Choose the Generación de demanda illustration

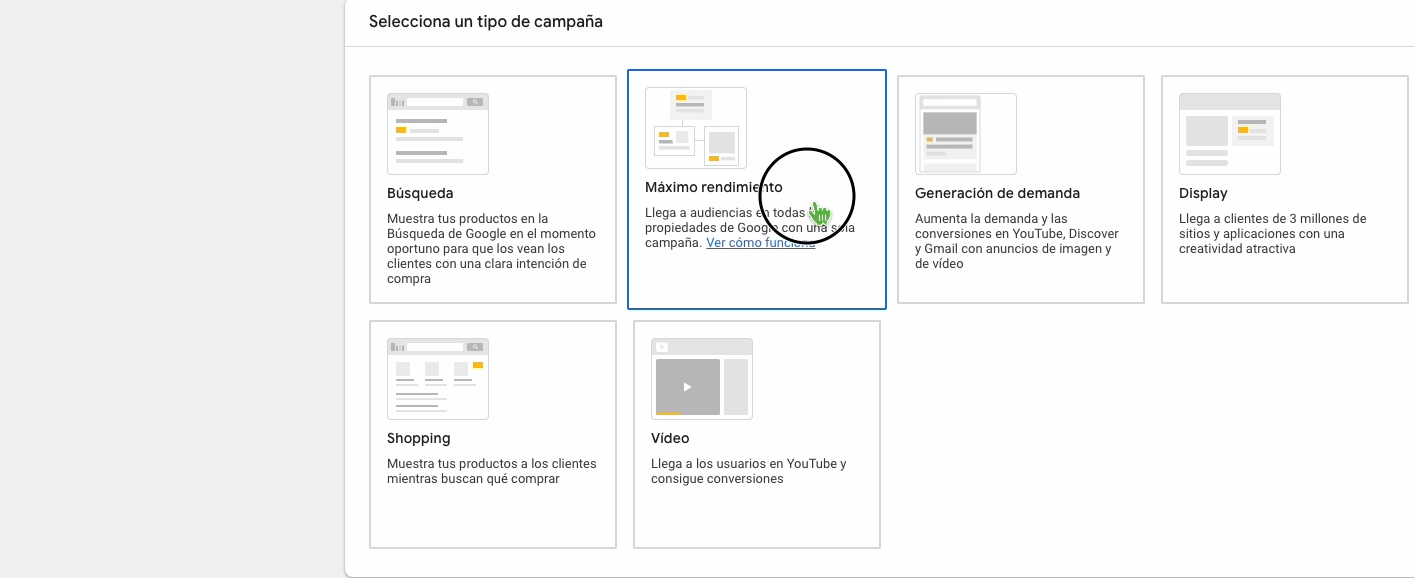tap(966, 134)
